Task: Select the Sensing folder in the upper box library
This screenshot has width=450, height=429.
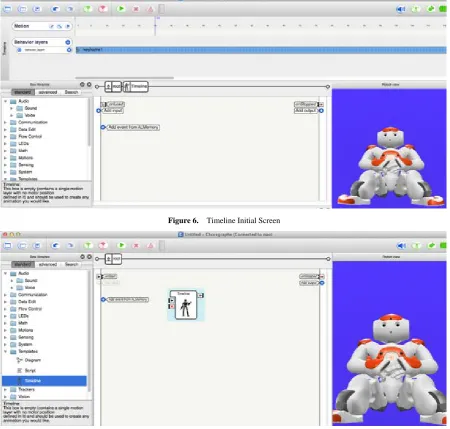Action: click(26, 165)
